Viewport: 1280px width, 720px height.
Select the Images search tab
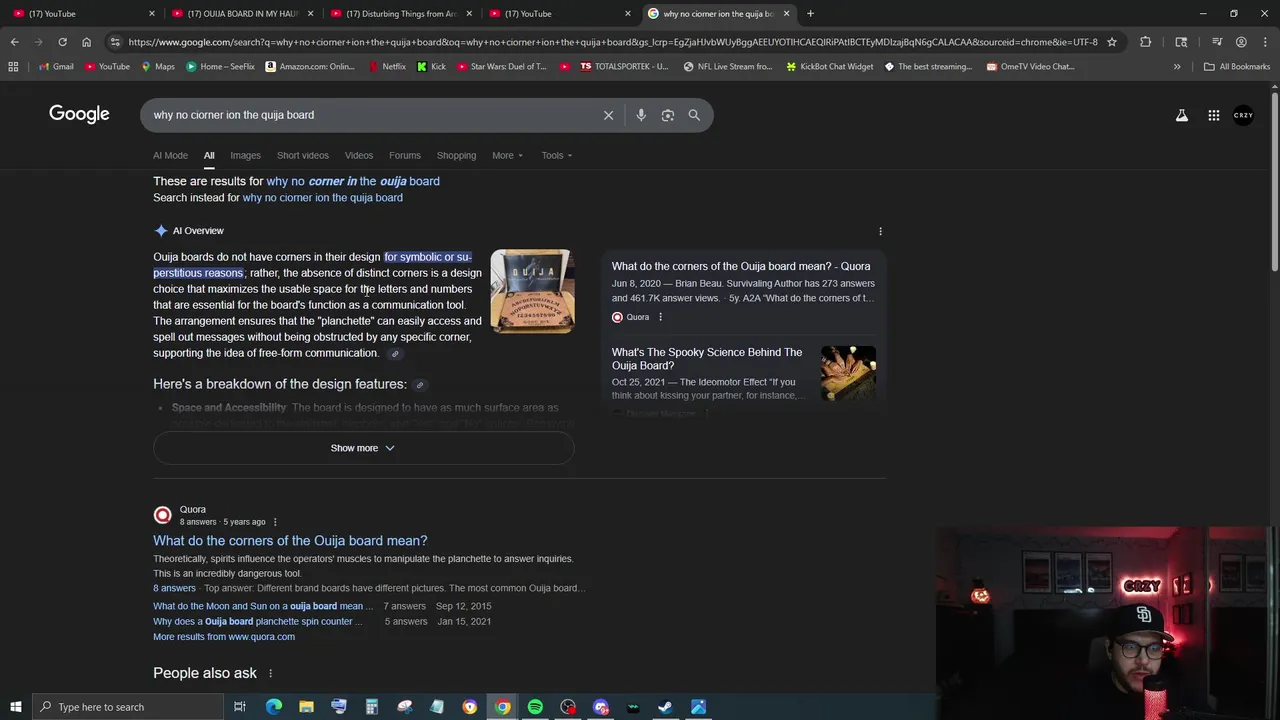pos(245,156)
